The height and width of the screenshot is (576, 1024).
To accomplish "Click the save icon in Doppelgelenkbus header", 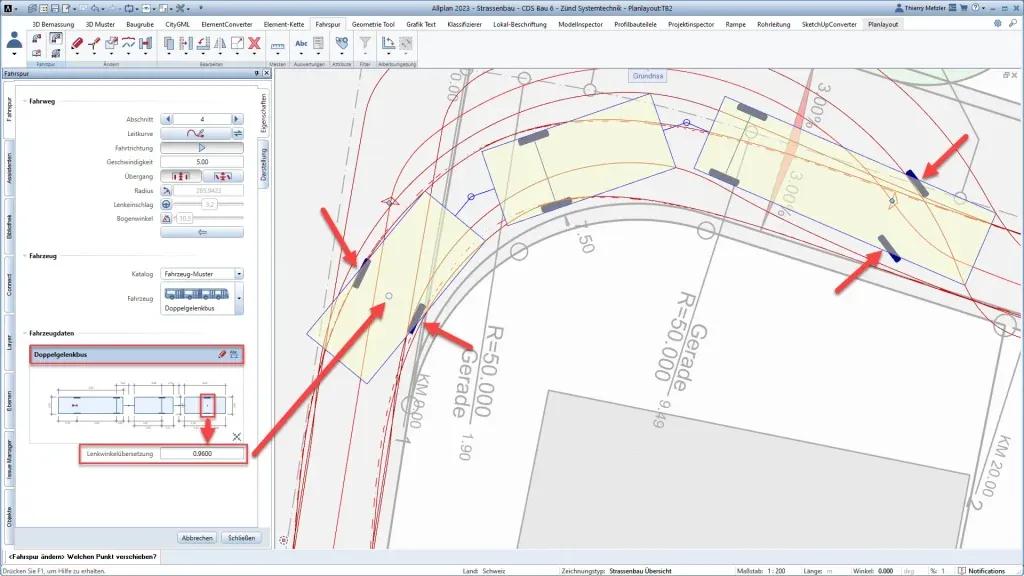I will pyautogui.click(x=234, y=354).
